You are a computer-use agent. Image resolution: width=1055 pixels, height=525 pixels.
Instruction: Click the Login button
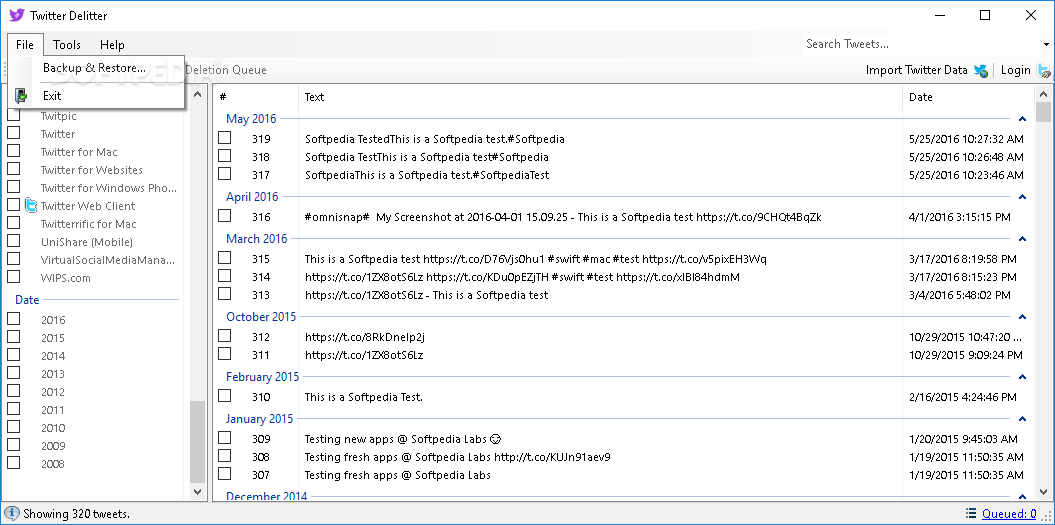[x=1025, y=70]
